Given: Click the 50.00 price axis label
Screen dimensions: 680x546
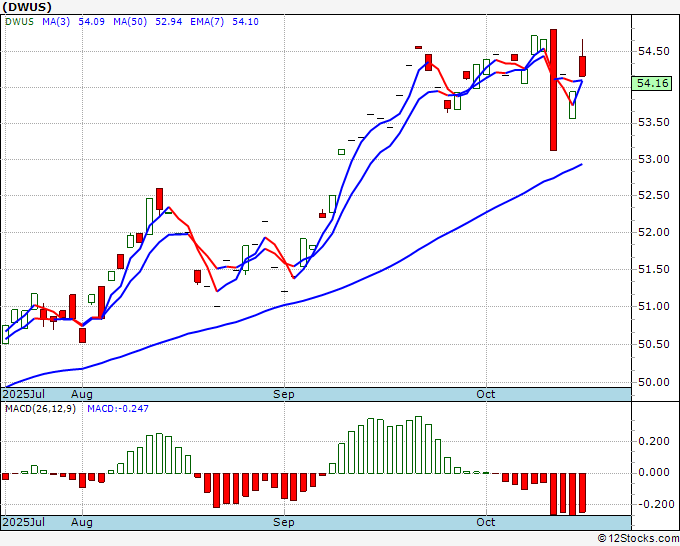Looking at the screenshot, I should pyautogui.click(x=654, y=383).
